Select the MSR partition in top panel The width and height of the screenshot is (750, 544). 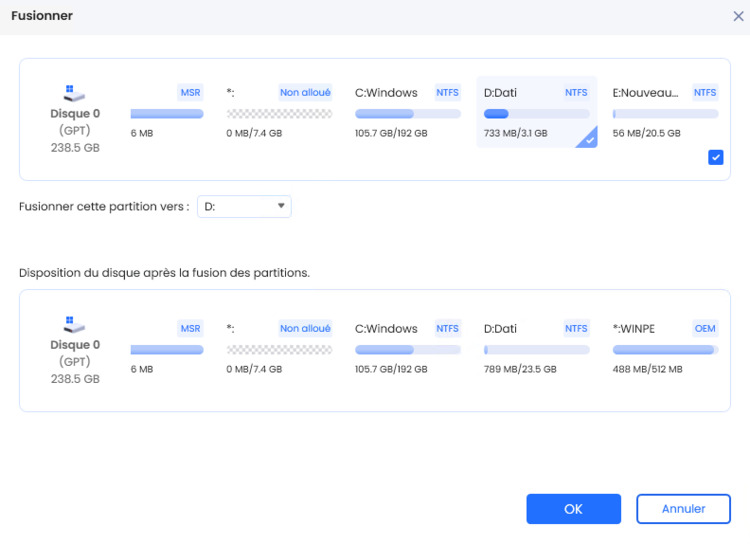(167, 112)
